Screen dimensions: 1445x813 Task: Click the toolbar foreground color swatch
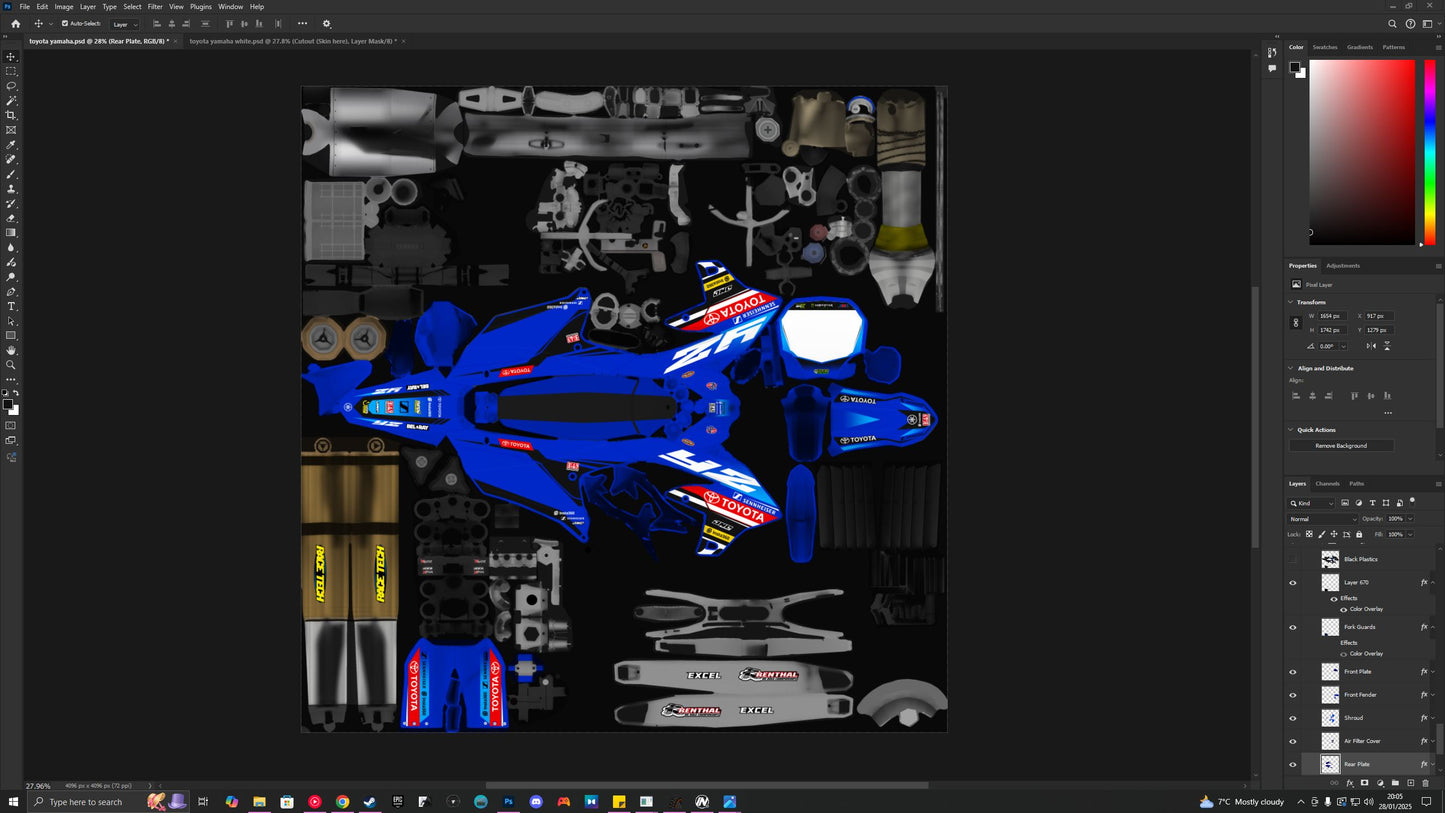(8, 405)
